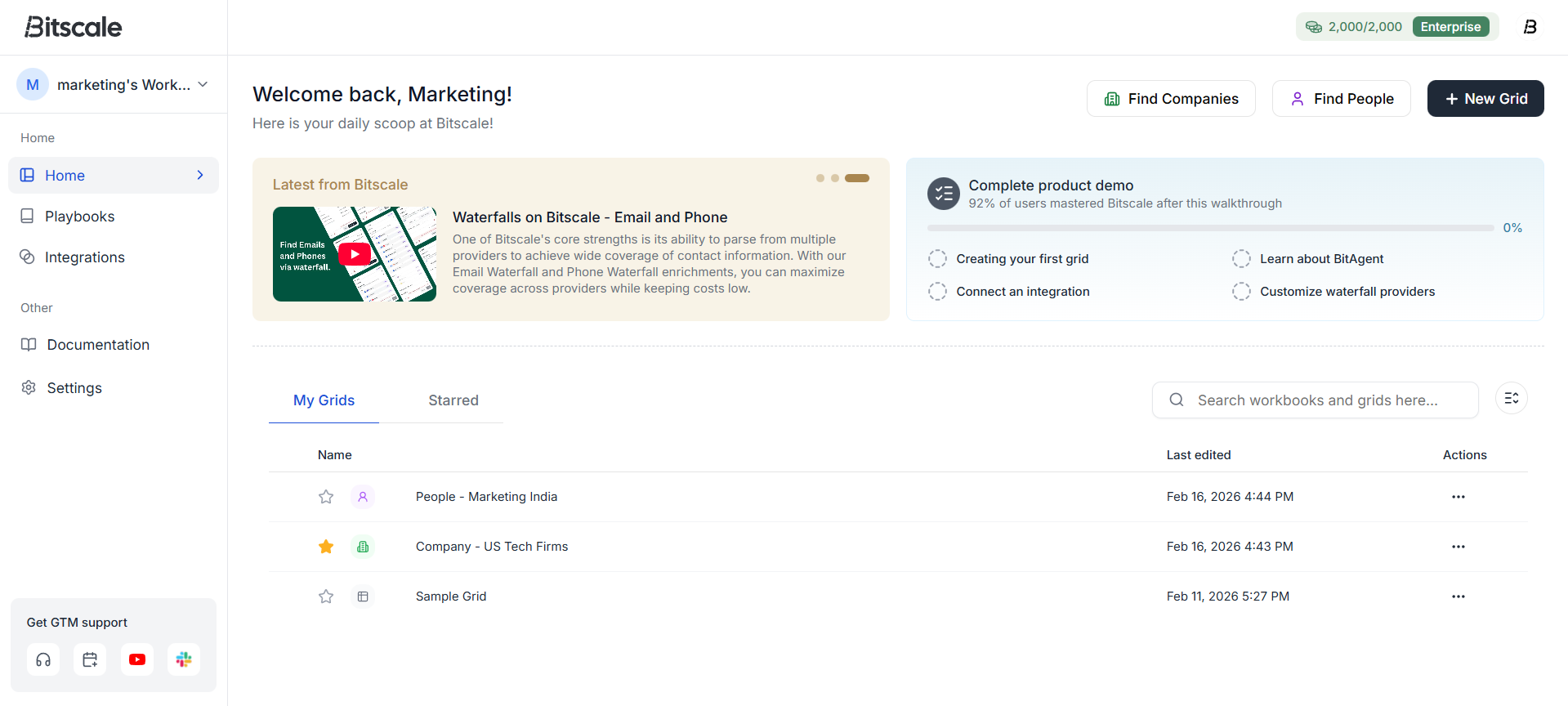Viewport: 1568px width, 706px height.
Task: Click the Bitscale logo
Action: [73, 27]
